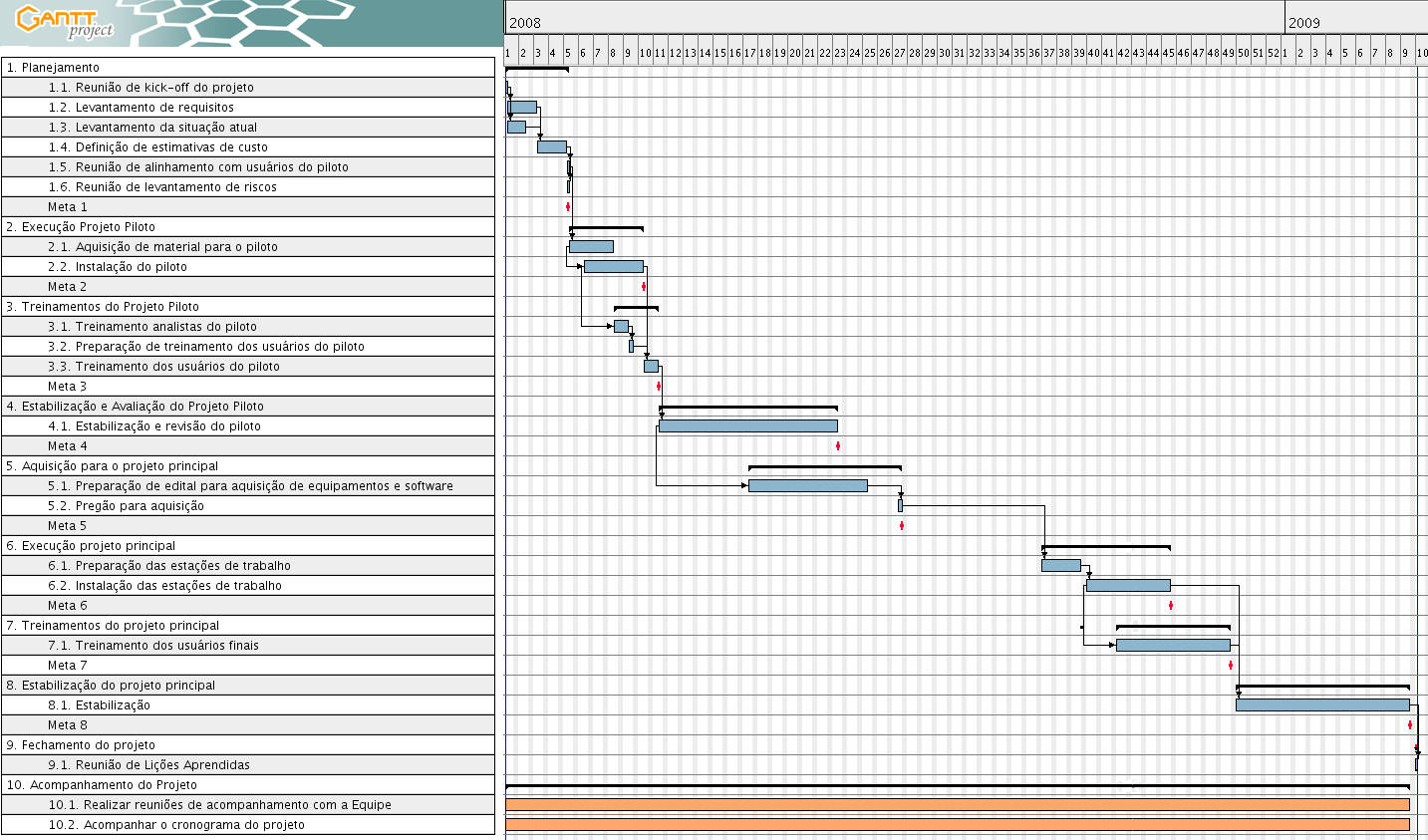Select row '7.1. Treinamento dos usuários finais'
1428x840 pixels.
tap(248, 646)
